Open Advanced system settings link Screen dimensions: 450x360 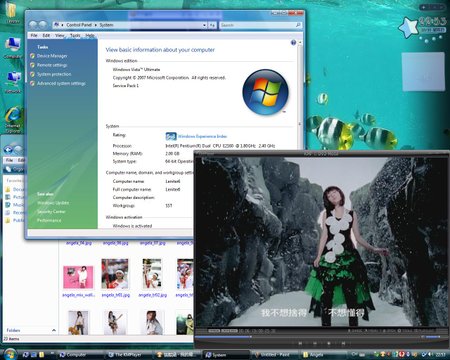pos(61,83)
